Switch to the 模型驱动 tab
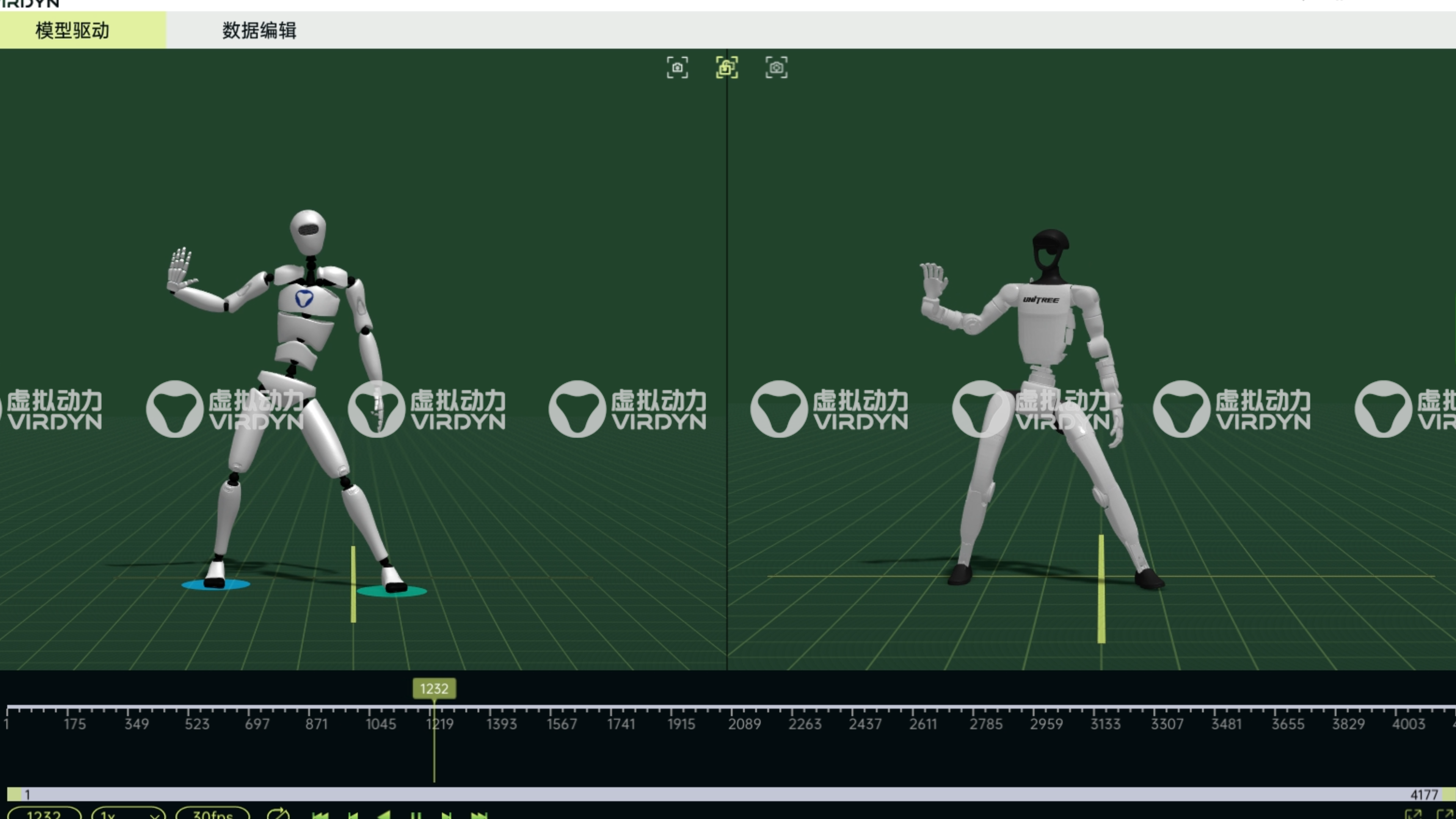The width and height of the screenshot is (1456, 819). (x=72, y=30)
